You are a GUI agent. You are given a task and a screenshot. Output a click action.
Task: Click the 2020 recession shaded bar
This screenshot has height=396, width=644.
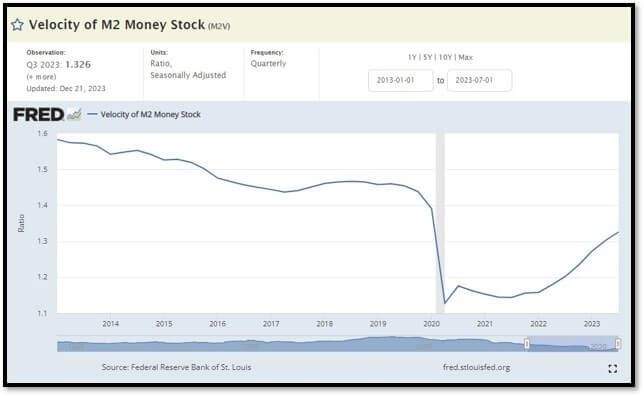point(440,223)
